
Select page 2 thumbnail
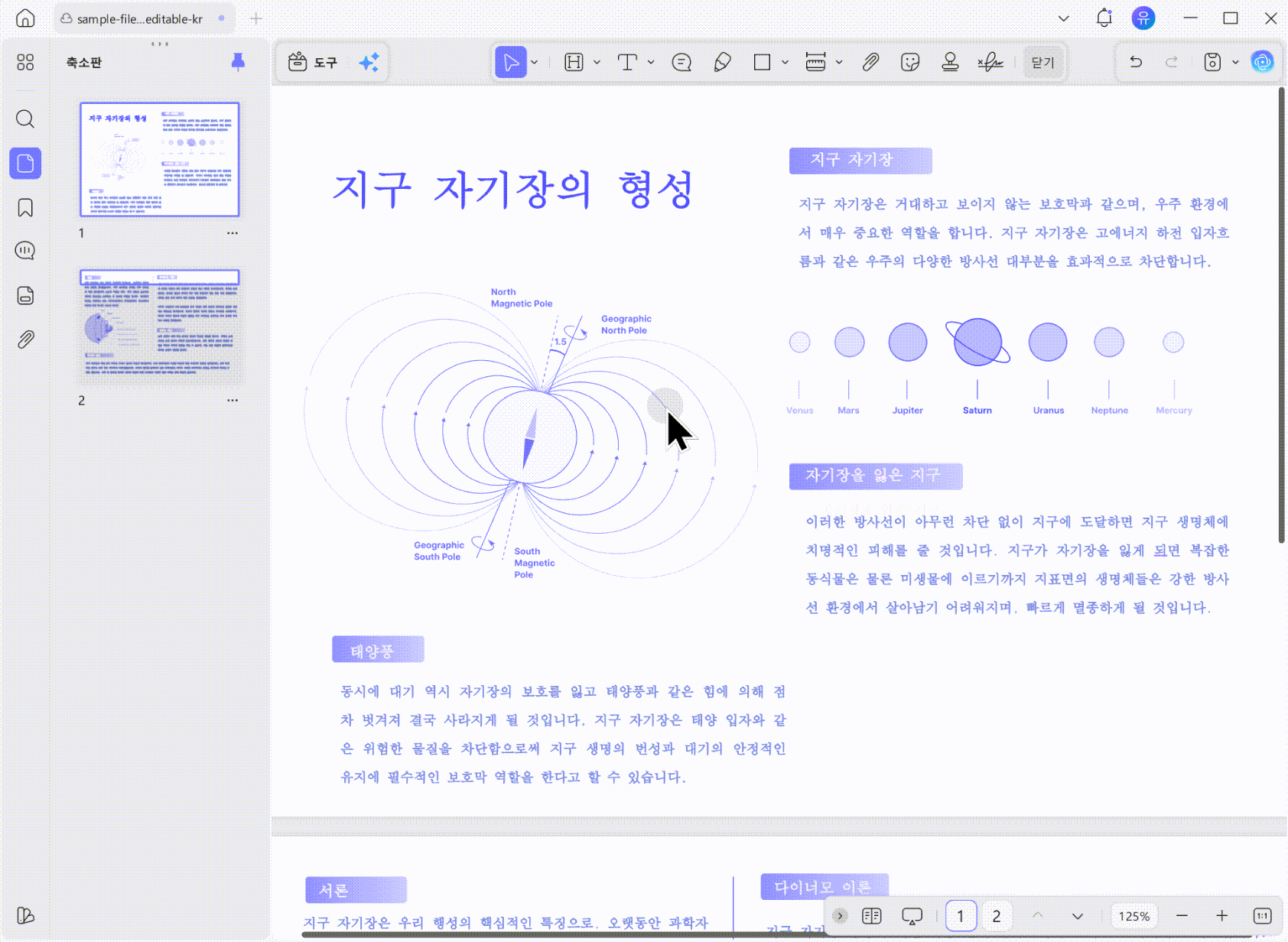[160, 327]
